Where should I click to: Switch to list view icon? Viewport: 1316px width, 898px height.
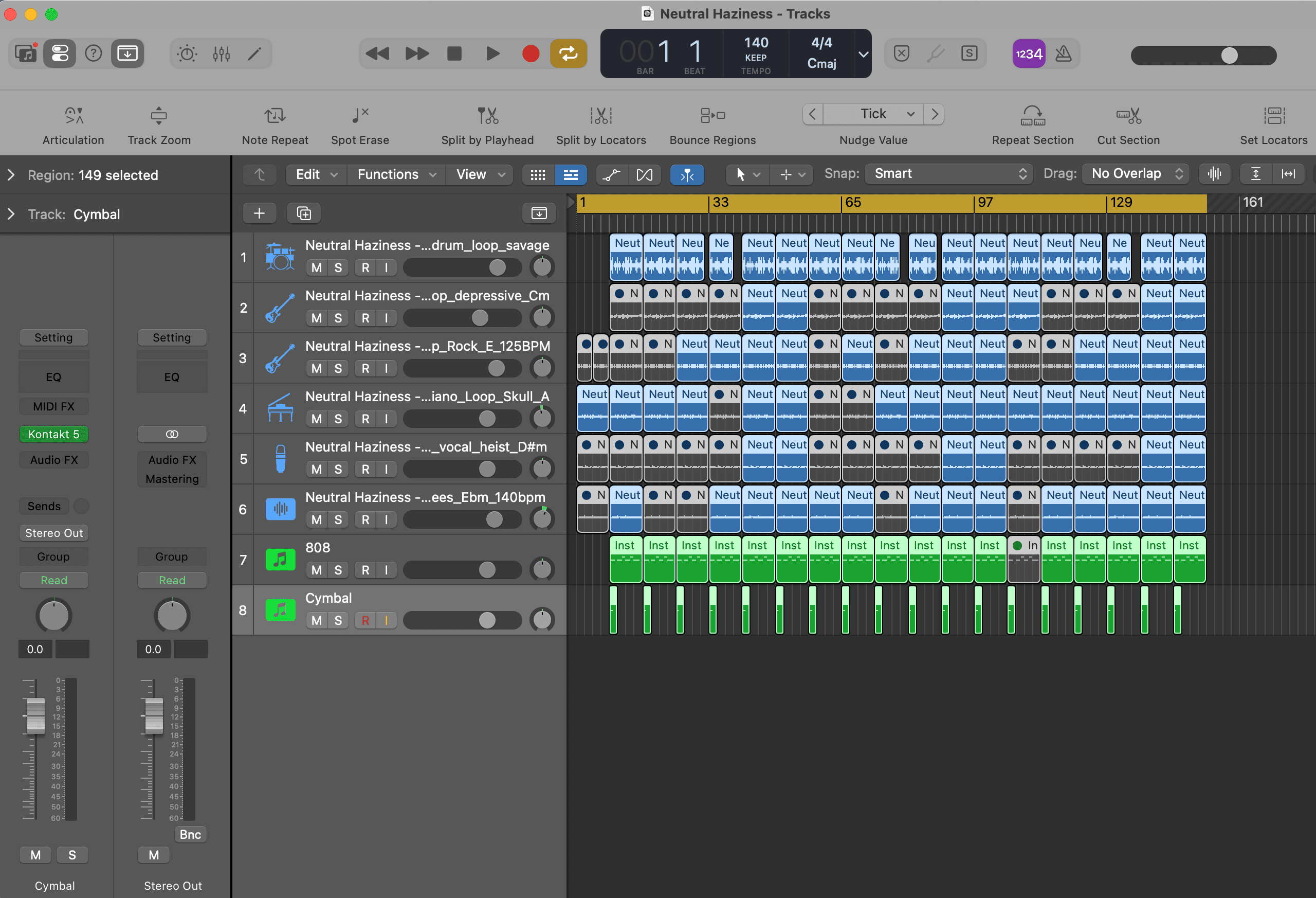pyautogui.click(x=571, y=174)
